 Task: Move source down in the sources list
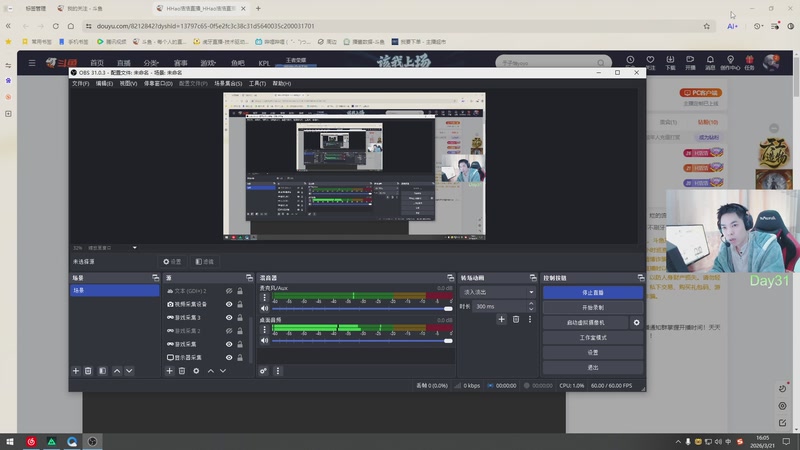pos(223,371)
